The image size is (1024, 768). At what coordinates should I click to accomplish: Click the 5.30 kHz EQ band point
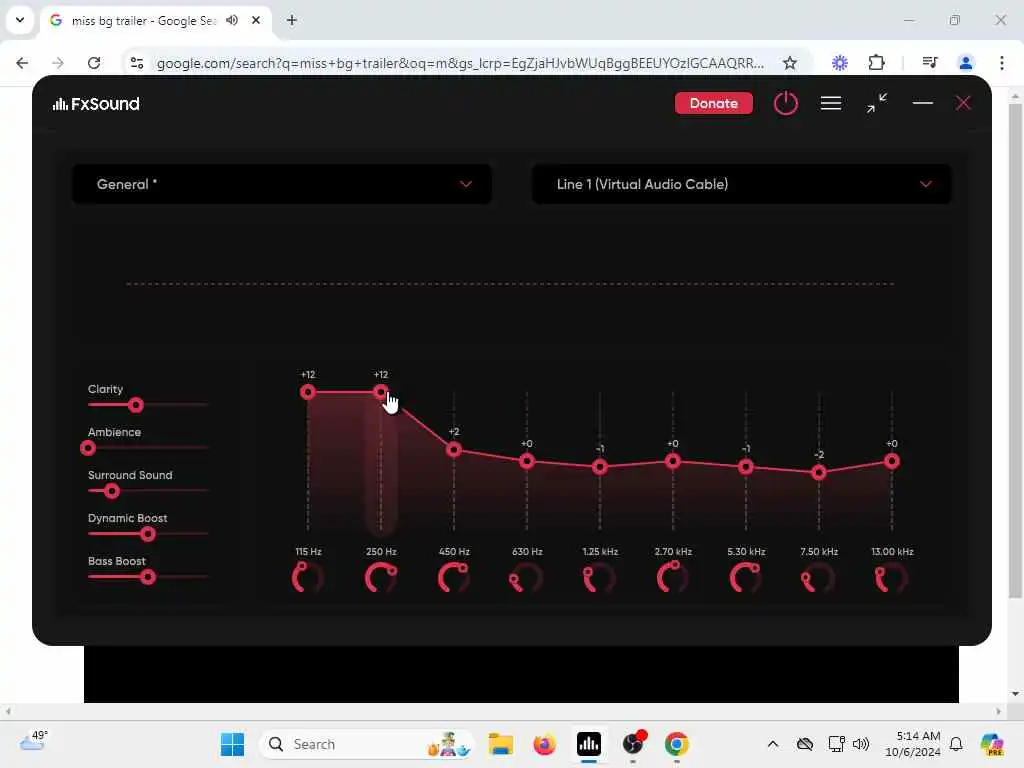tap(746, 467)
